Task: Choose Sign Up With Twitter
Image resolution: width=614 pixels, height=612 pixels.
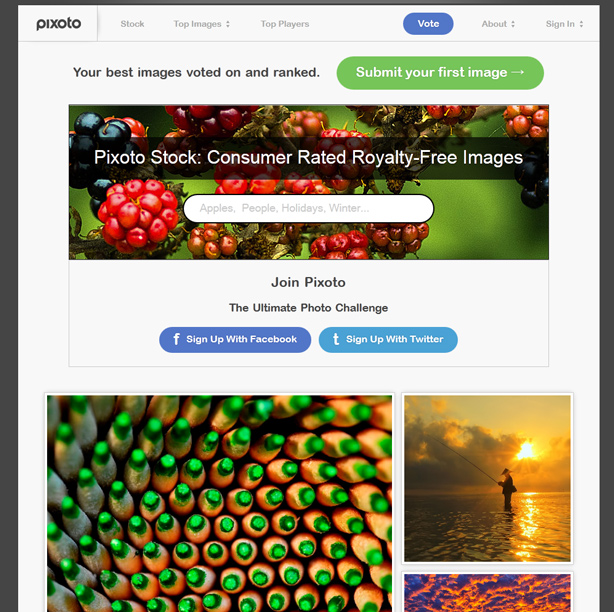Action: tap(388, 339)
